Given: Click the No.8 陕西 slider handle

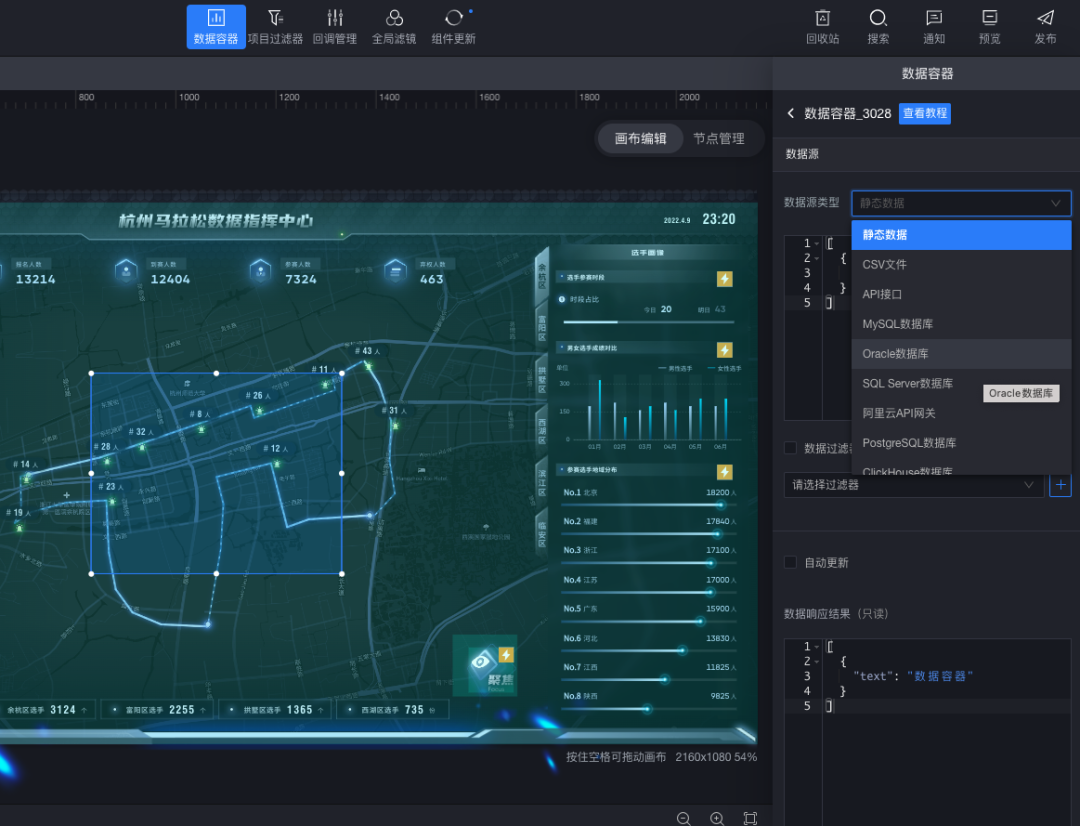Looking at the screenshot, I should 647,708.
